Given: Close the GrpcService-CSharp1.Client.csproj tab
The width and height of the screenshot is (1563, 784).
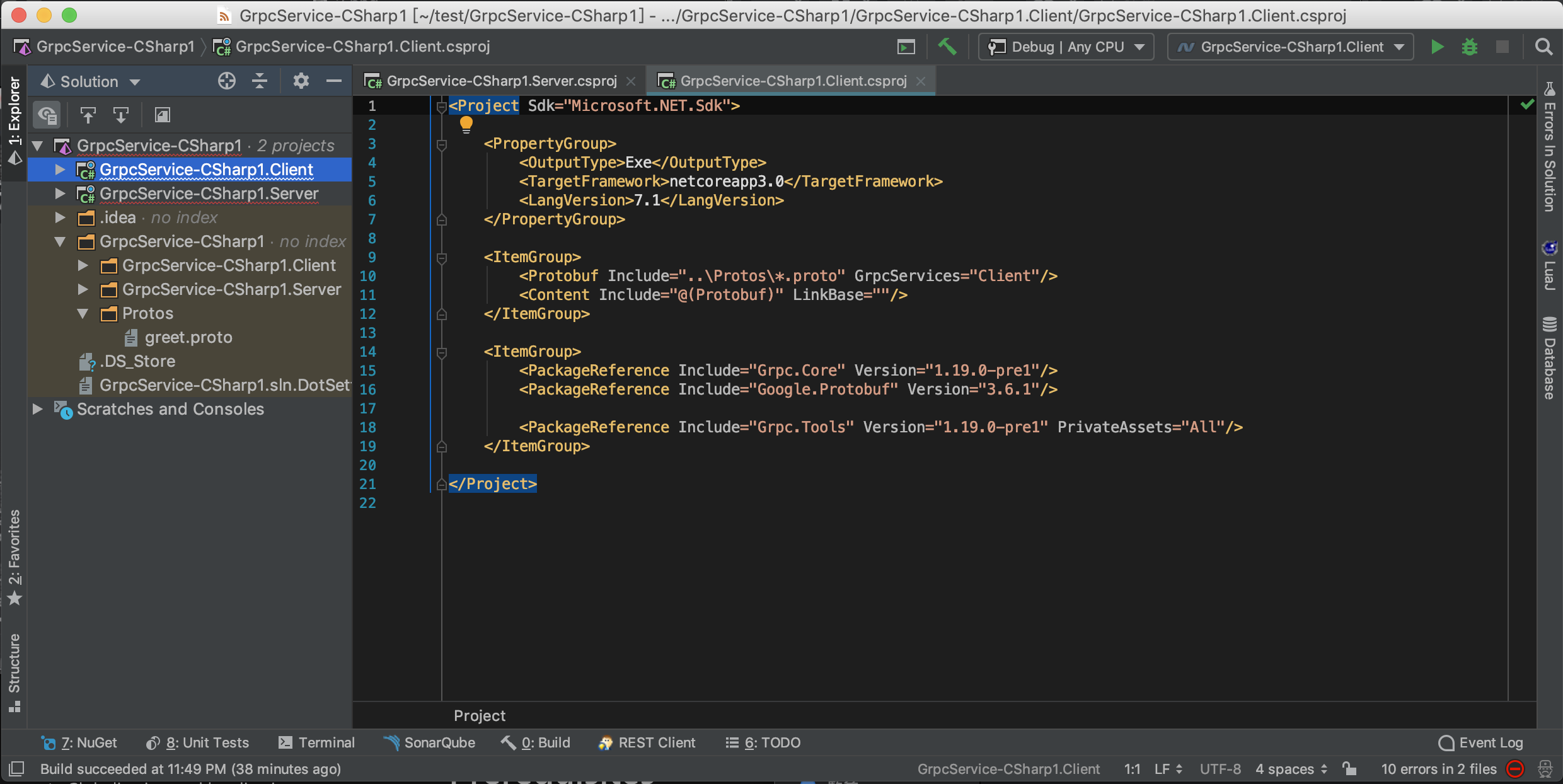Looking at the screenshot, I should pyautogui.click(x=921, y=81).
